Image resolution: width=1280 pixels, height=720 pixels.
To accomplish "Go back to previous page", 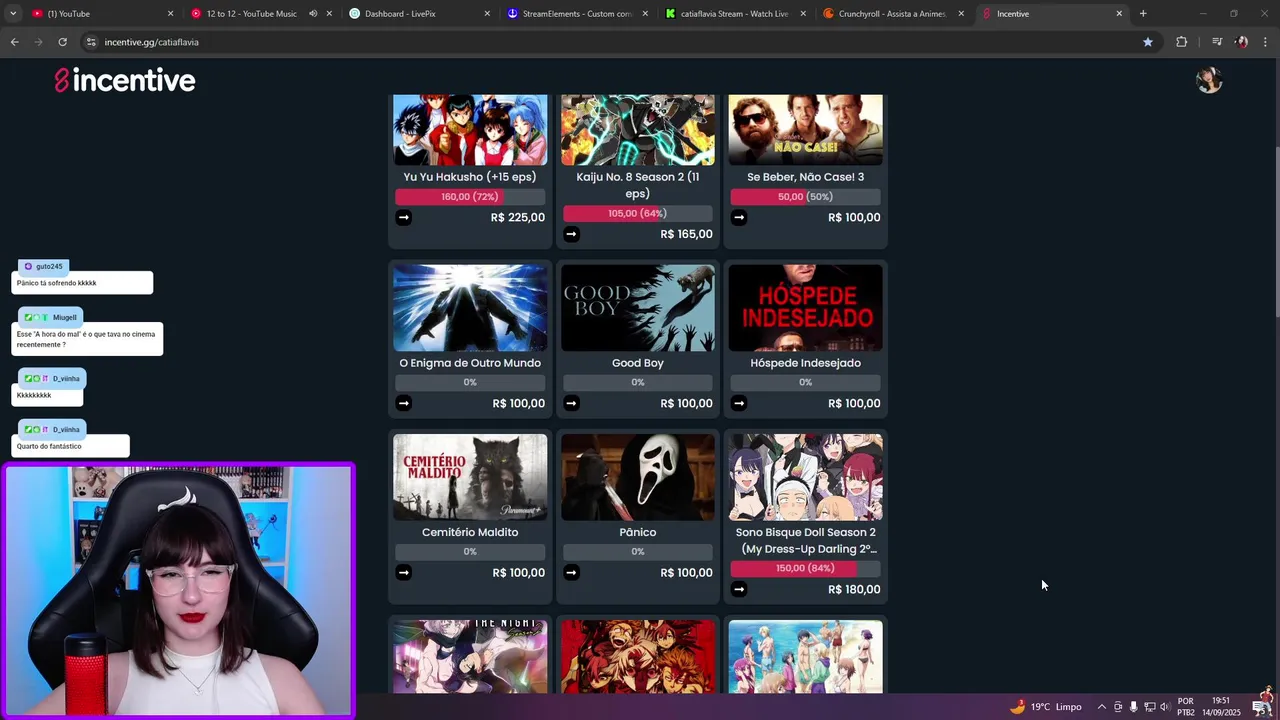I will tap(14, 42).
